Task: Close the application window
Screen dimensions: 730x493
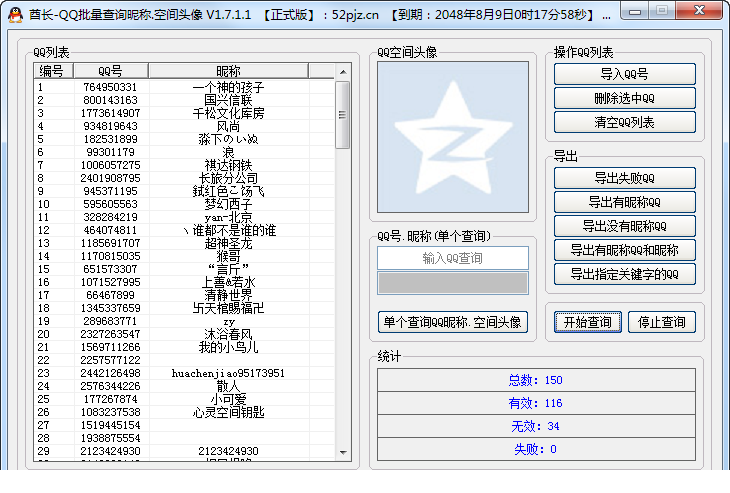Action: click(699, 10)
